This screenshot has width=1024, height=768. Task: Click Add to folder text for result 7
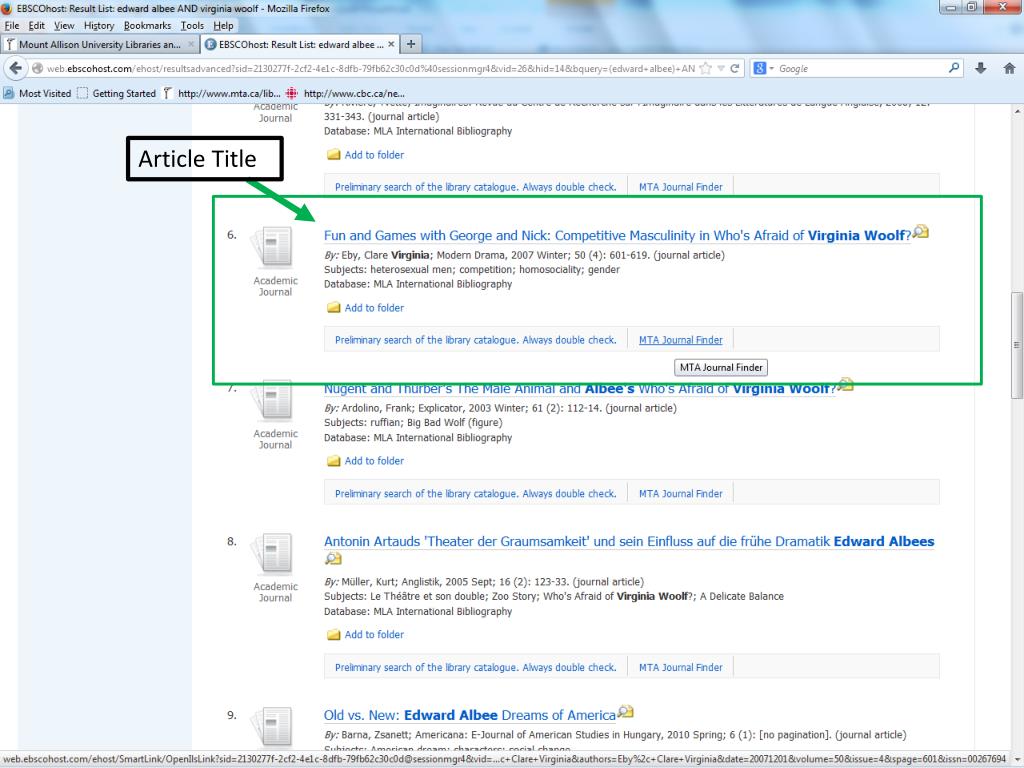coord(374,461)
